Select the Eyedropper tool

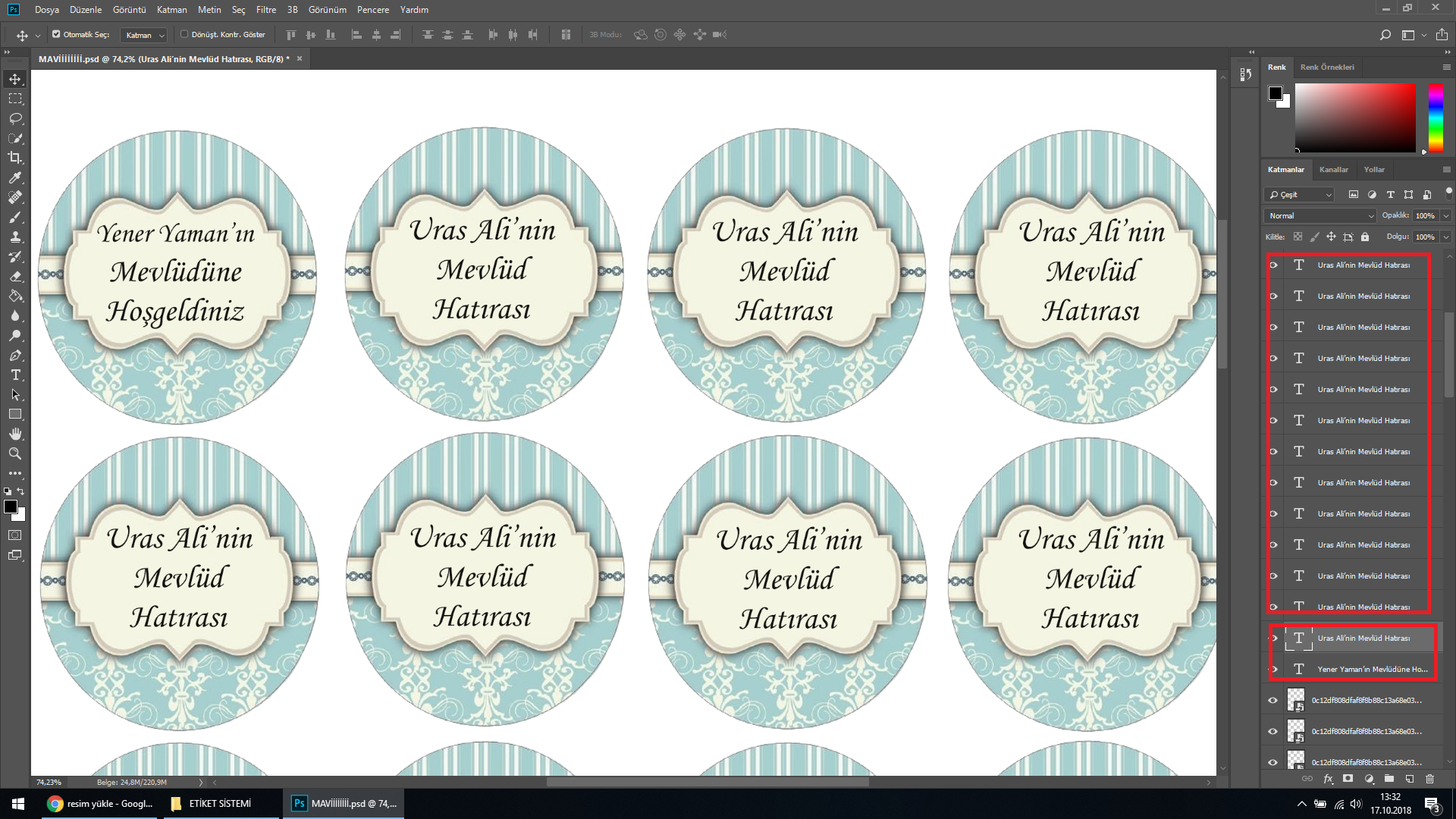pos(15,177)
